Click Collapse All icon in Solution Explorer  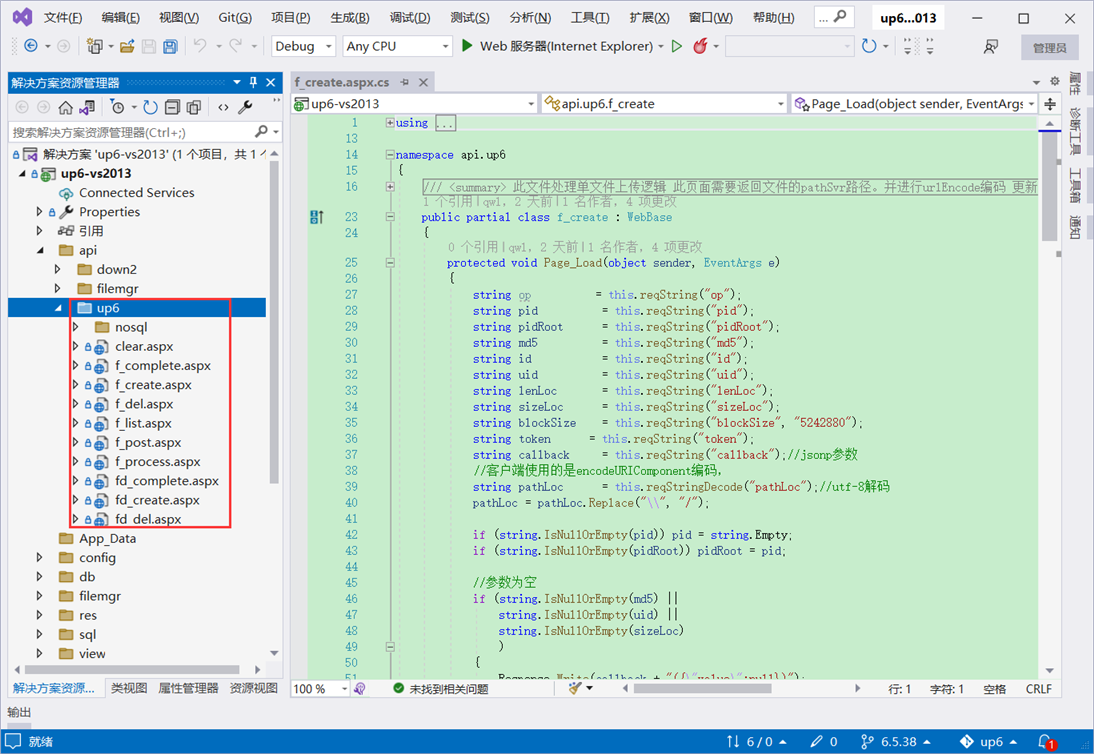[172, 107]
